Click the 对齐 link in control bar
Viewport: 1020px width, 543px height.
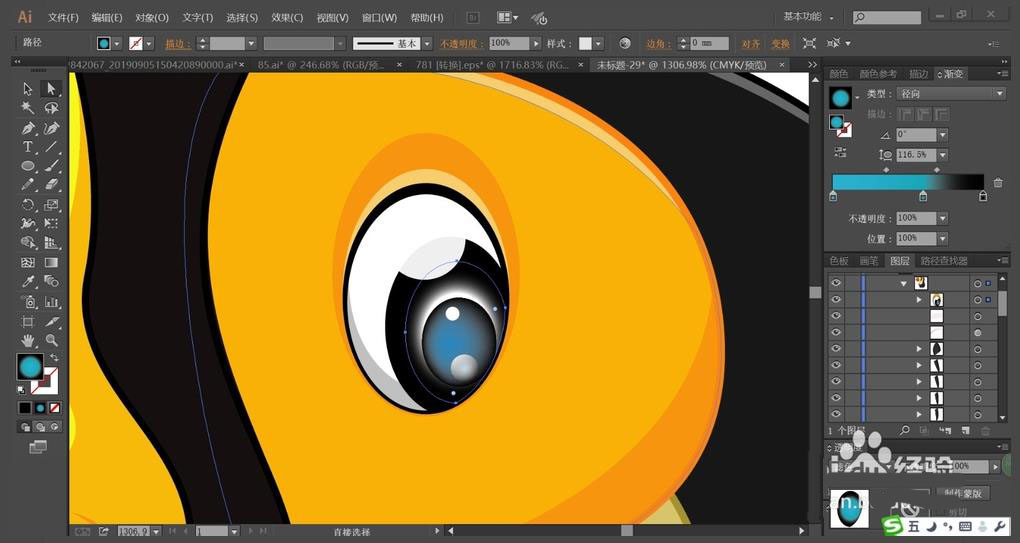(751, 44)
